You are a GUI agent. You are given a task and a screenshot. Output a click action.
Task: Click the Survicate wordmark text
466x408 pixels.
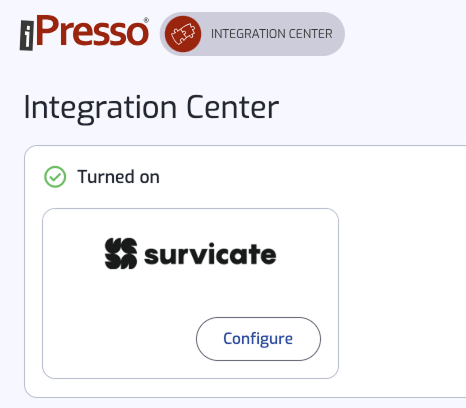tap(210, 254)
